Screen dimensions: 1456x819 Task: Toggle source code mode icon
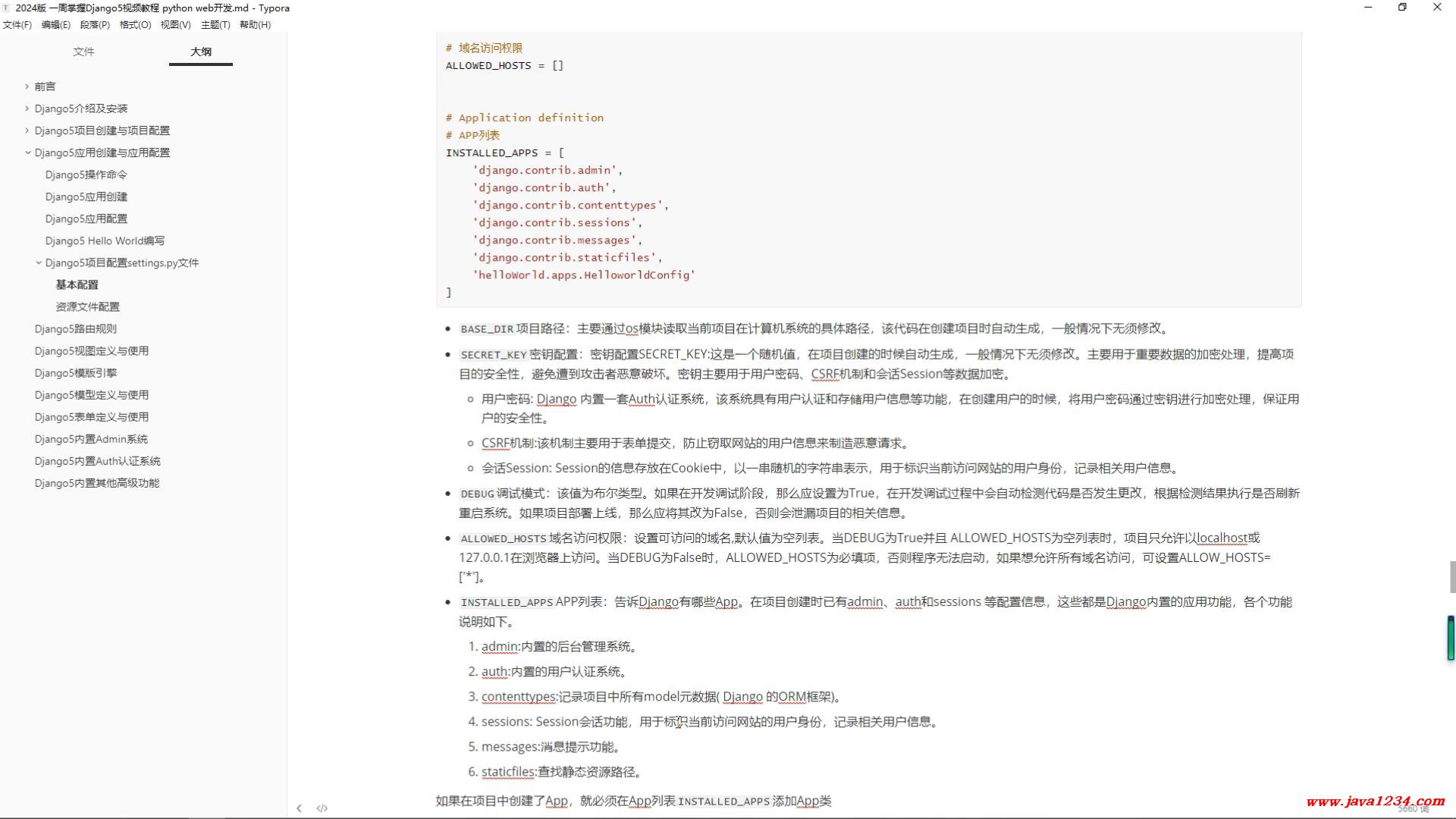pyautogui.click(x=322, y=808)
